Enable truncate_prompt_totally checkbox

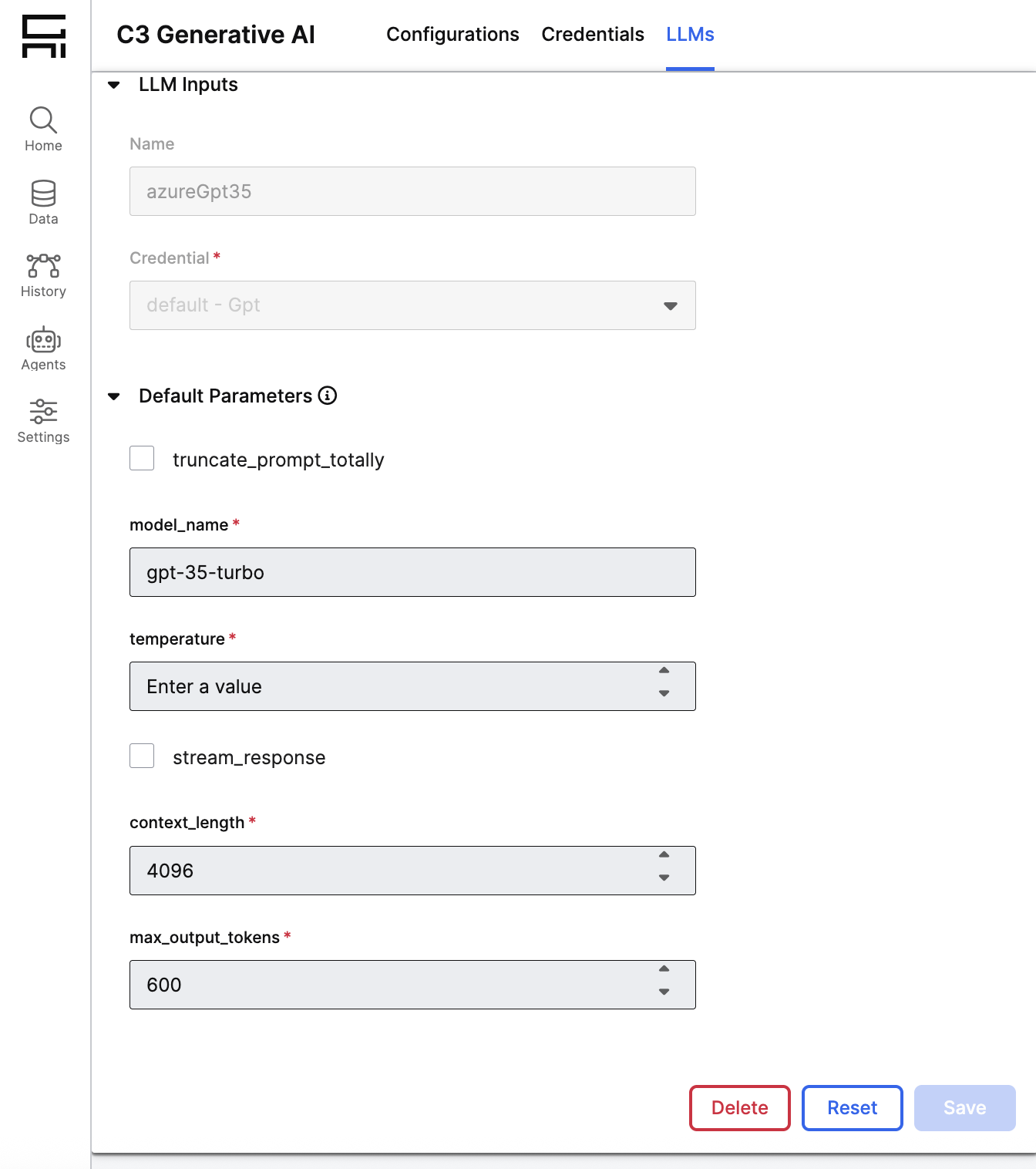(142, 458)
